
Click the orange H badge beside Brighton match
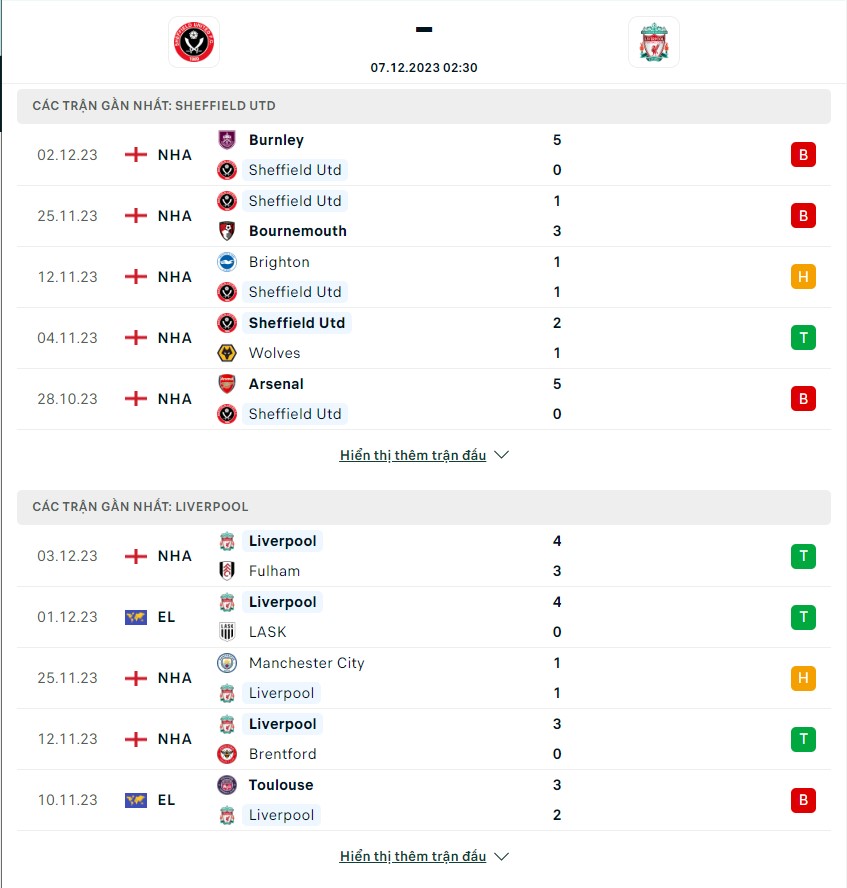tap(802, 277)
